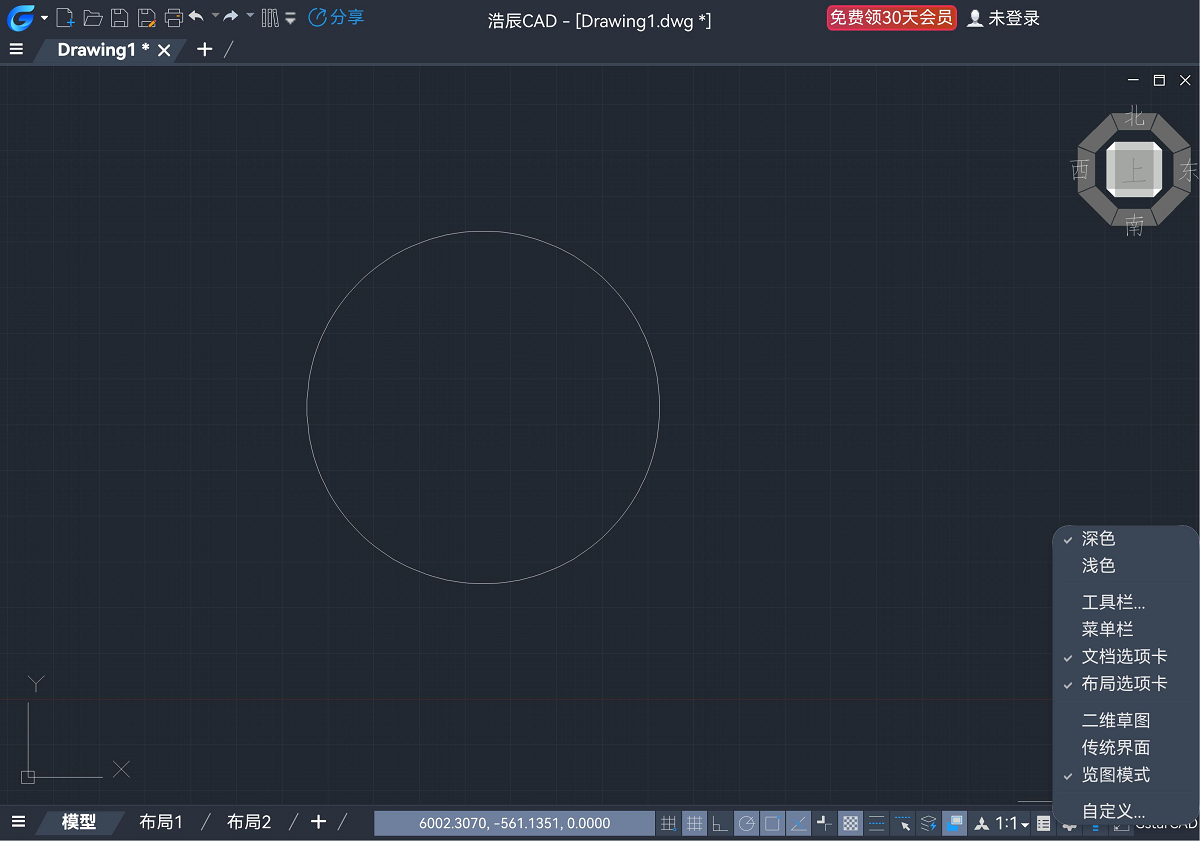The width and height of the screenshot is (1200, 841).
Task: Open the Undo history dropdown arrow
Action: [214, 17]
